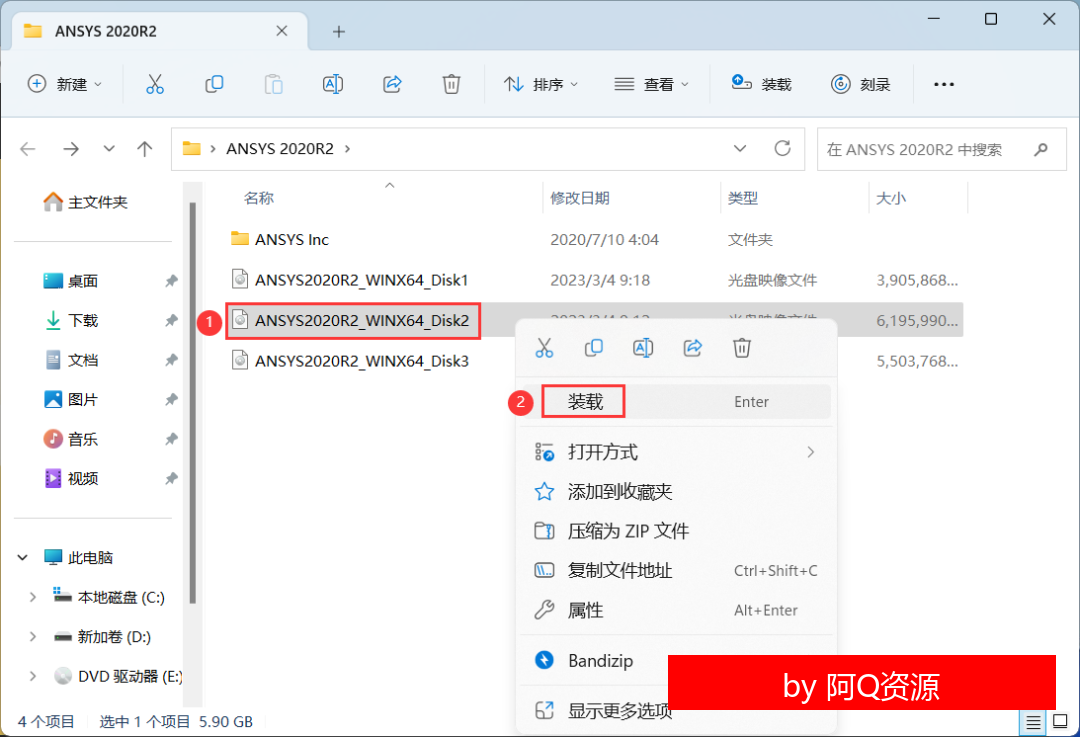Unpin 下载 using its pin icon
The width and height of the screenshot is (1080, 737).
[171, 320]
